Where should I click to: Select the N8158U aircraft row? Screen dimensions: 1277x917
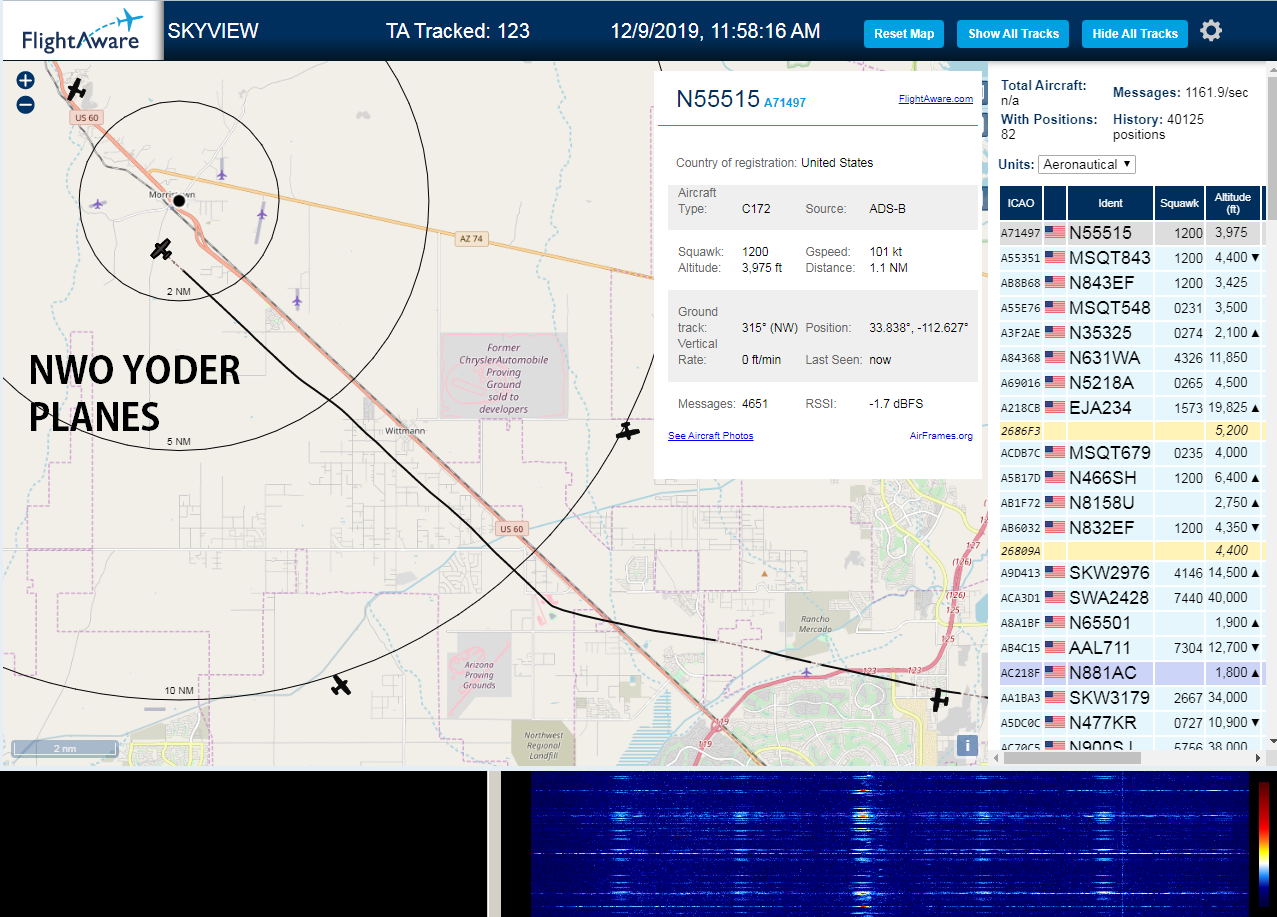1131,503
